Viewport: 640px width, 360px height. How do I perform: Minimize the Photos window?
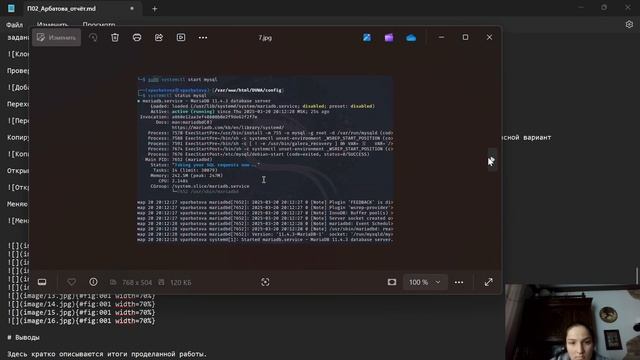(x=441, y=37)
